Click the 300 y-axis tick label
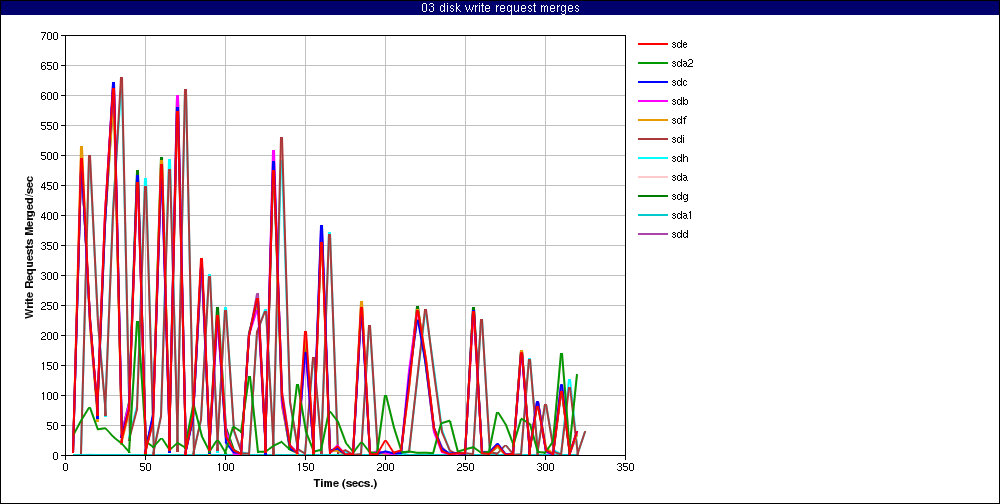 [52, 276]
